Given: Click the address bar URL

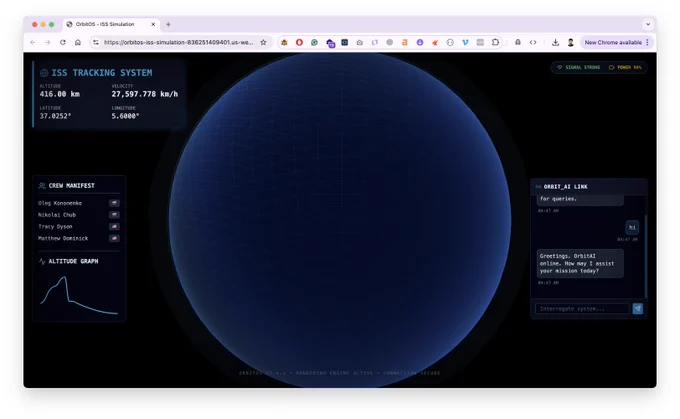Looking at the screenshot, I should [178, 42].
